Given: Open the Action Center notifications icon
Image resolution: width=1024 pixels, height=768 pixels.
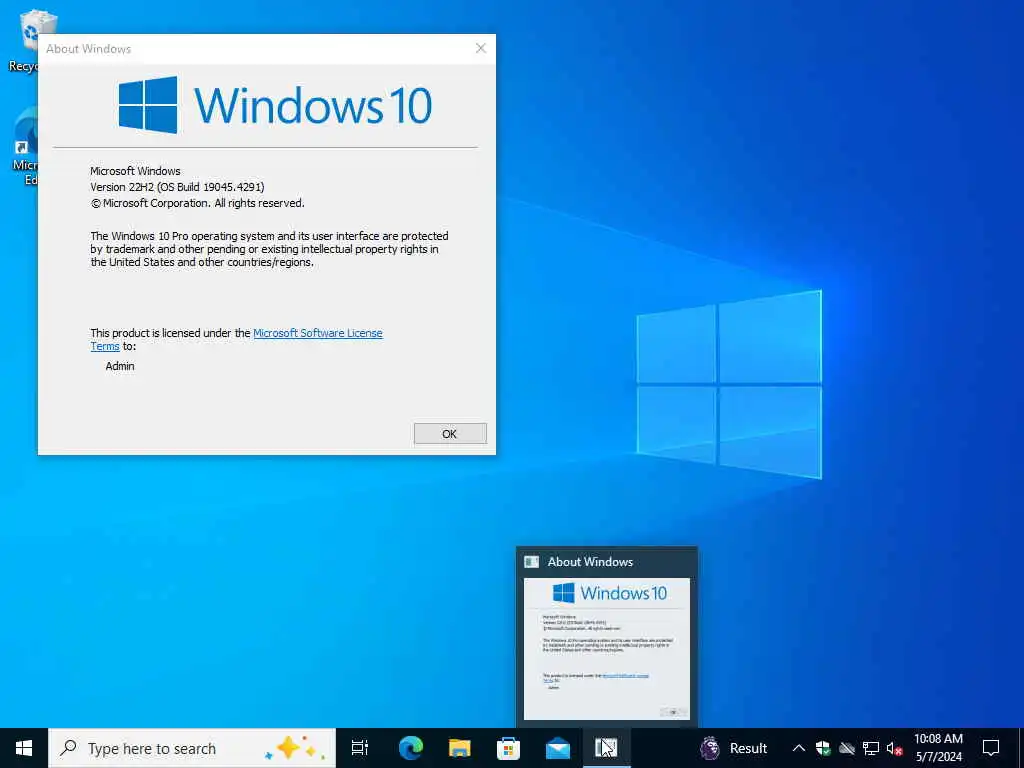Looking at the screenshot, I should click(991, 748).
